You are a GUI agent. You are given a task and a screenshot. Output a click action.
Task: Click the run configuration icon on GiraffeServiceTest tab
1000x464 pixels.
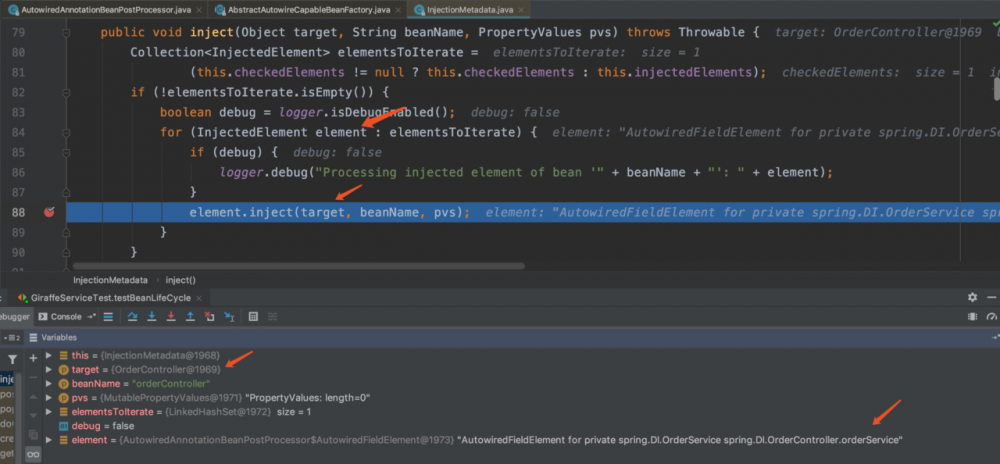[x=23, y=298]
